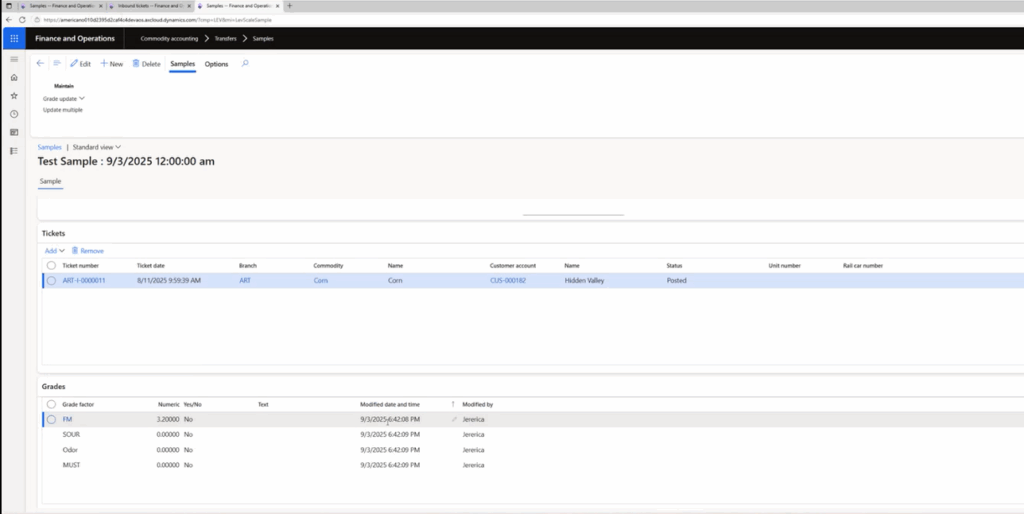Open the app launcher waffle icon
The image size is (1024, 514).
point(14,38)
